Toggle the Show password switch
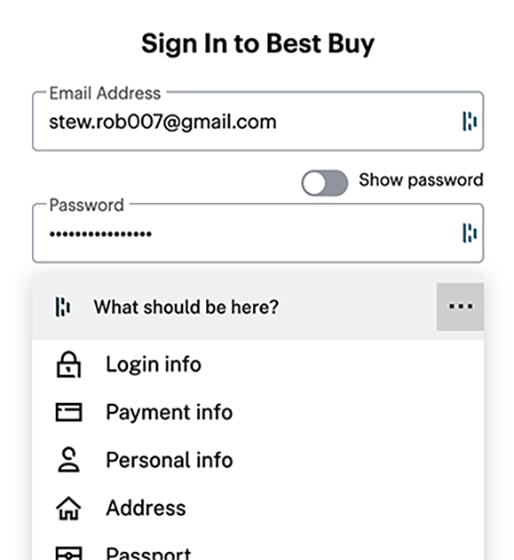 tap(325, 183)
